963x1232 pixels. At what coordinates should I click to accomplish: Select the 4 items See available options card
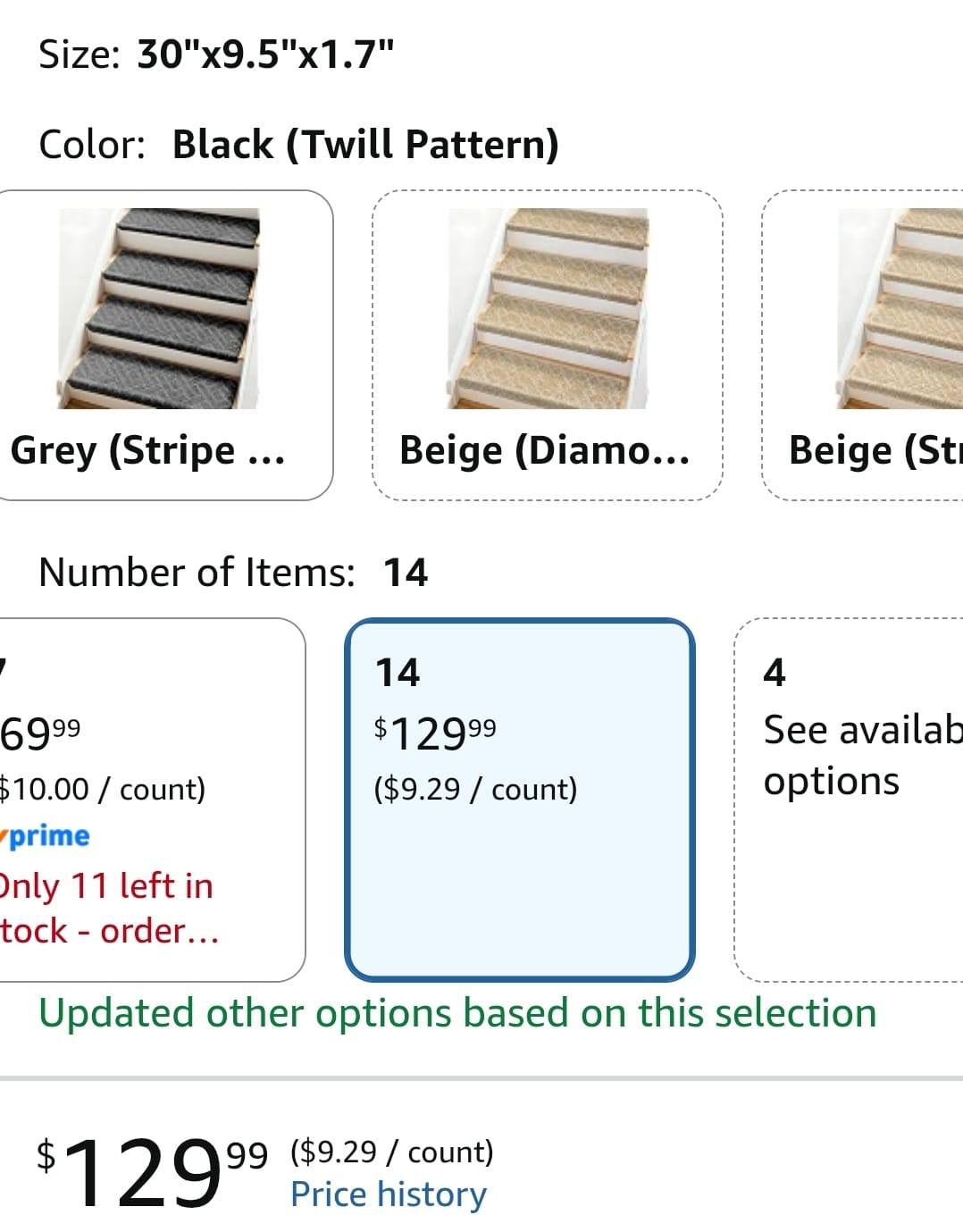click(849, 800)
